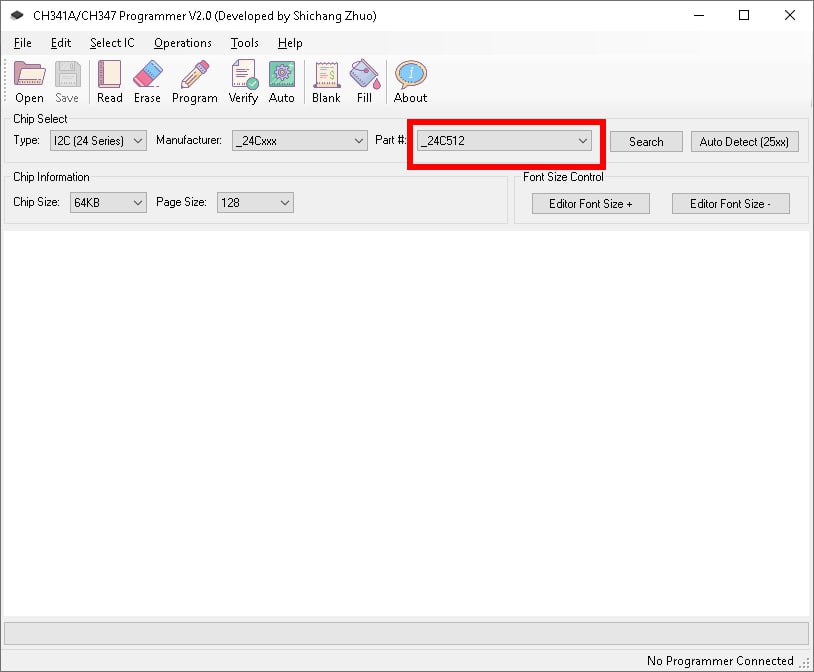Click the No Programmer Connected status text
This screenshot has width=814, height=672.
[x=720, y=661]
